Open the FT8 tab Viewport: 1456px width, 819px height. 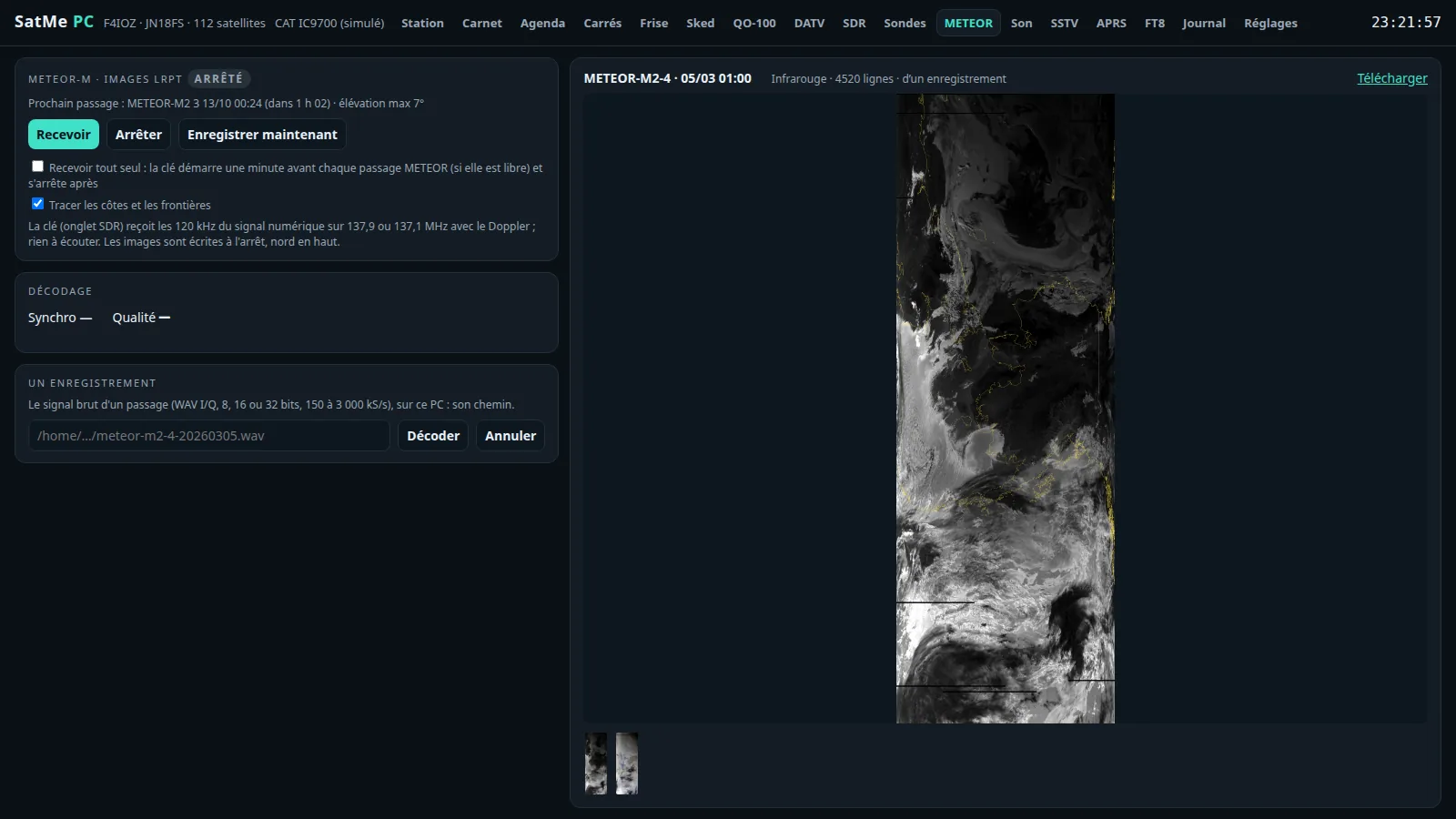1155,23
